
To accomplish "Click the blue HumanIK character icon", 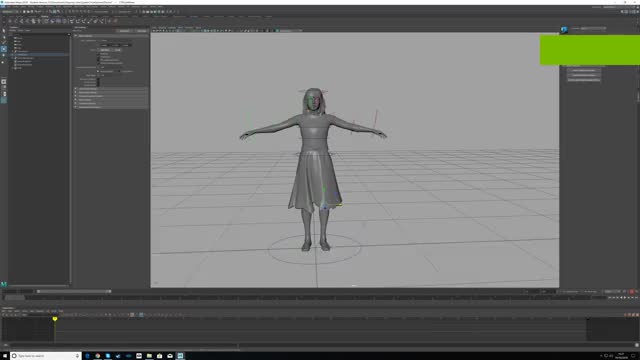I will [564, 30].
